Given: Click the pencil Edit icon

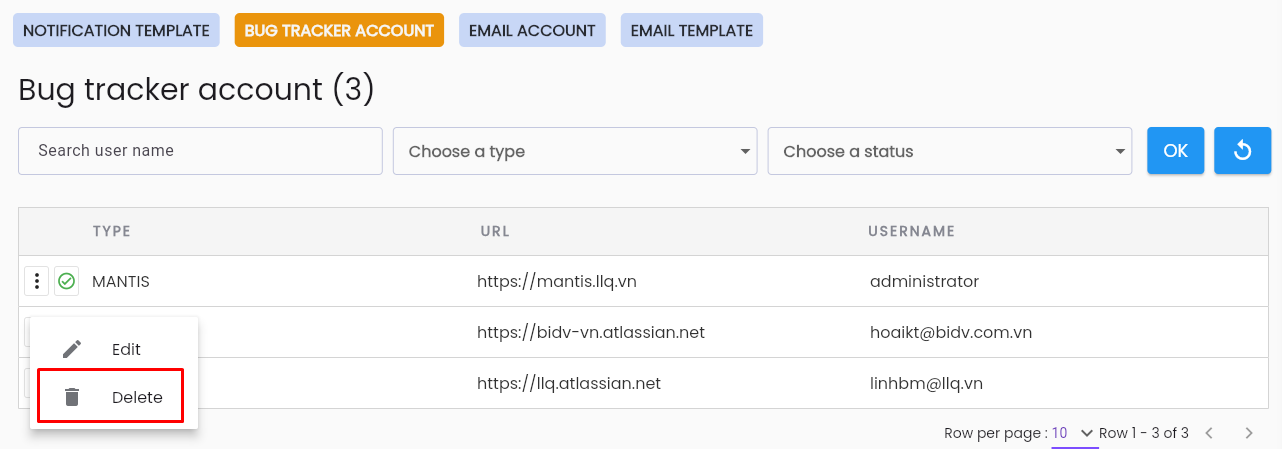Looking at the screenshot, I should click(x=72, y=349).
